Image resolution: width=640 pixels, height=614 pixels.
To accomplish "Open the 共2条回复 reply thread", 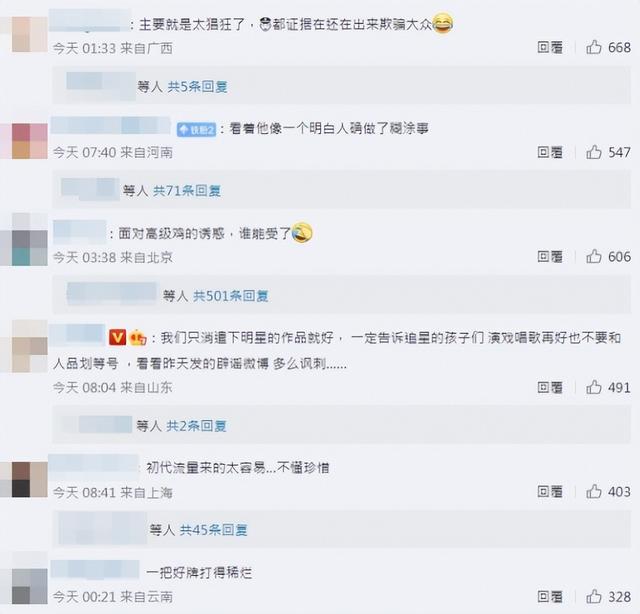I will click(196, 426).
